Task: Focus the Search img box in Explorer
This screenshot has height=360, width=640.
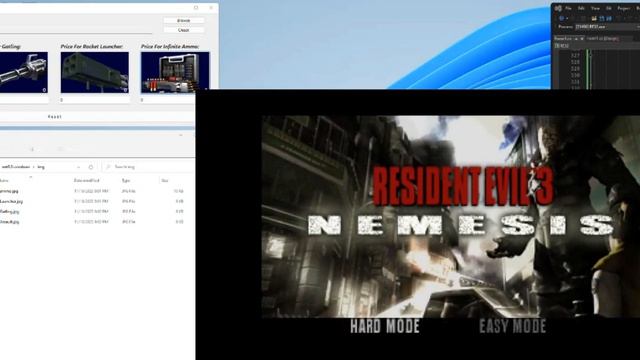Action: coord(149,167)
